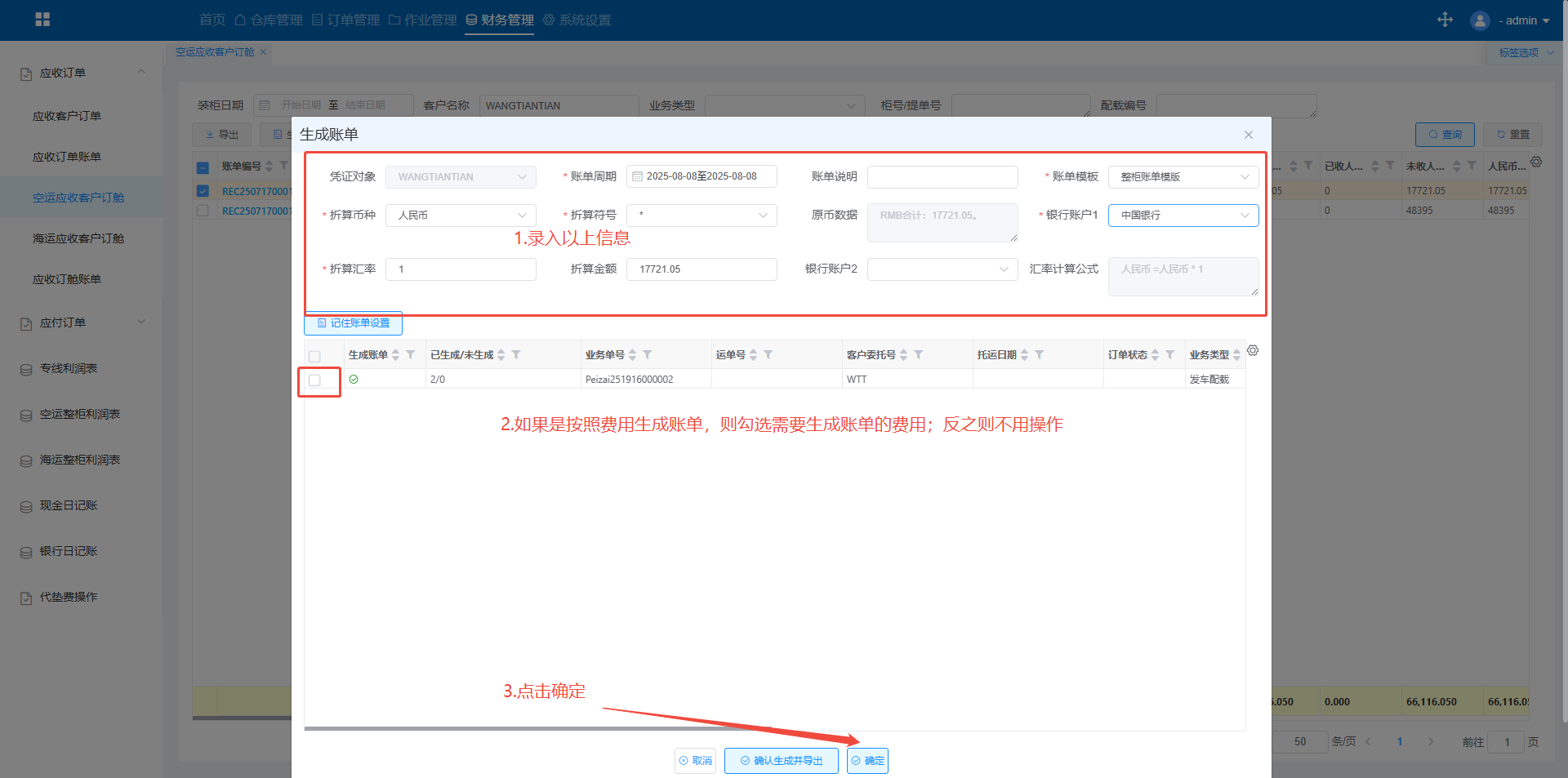Expand the 账单模板 template dropdown
This screenshot has width=1568, height=778.
[1183, 177]
